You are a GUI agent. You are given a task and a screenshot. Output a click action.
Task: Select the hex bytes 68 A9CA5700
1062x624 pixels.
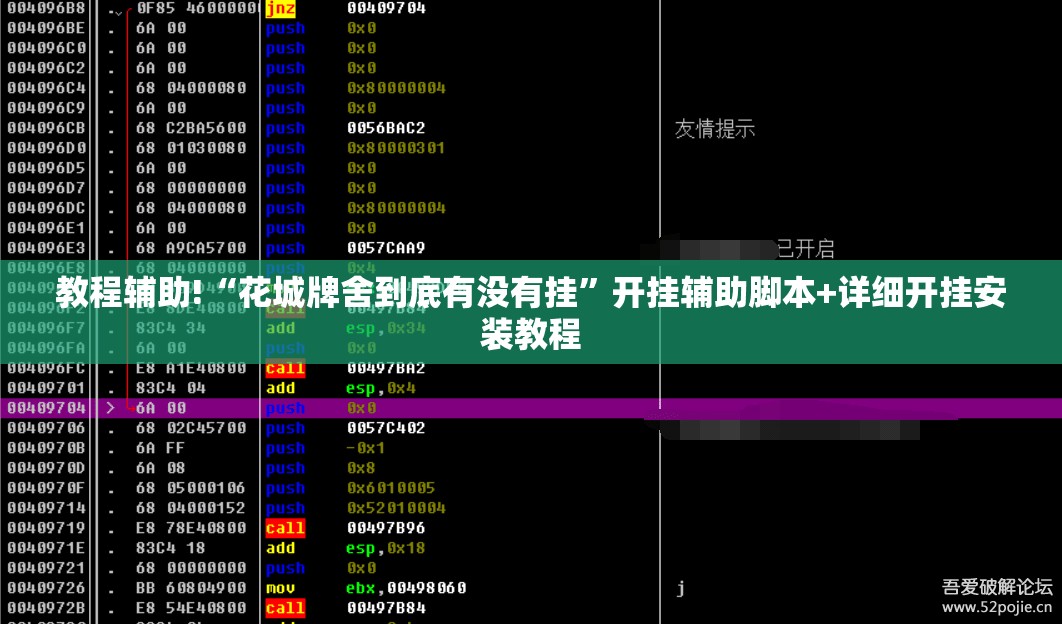click(x=191, y=249)
